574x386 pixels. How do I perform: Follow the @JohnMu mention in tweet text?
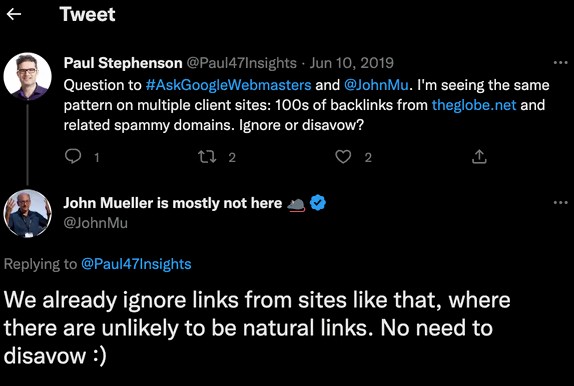[x=376, y=85]
